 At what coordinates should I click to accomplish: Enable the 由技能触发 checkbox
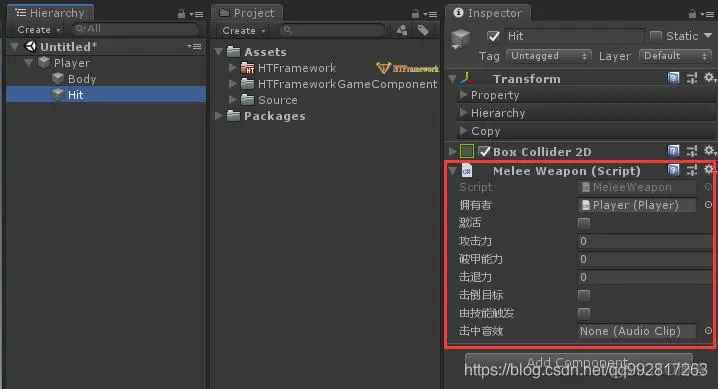584,313
